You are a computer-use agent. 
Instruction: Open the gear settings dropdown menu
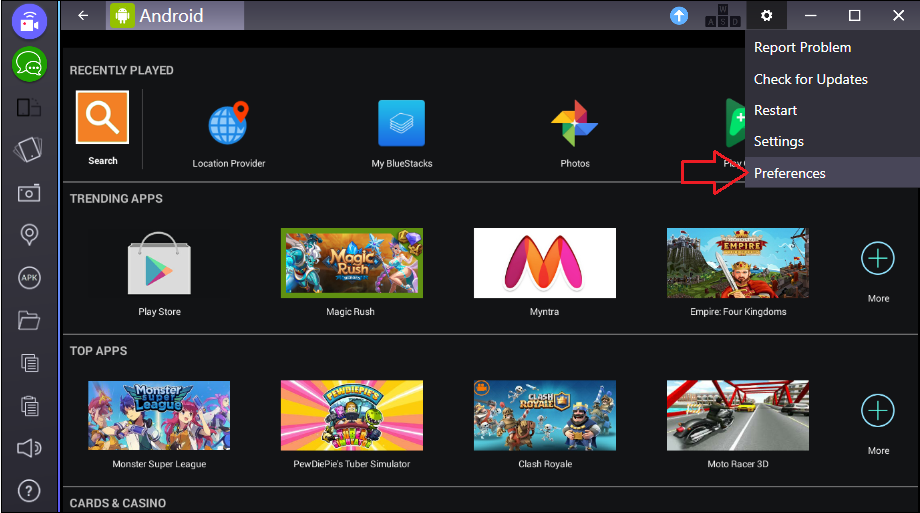pos(766,16)
